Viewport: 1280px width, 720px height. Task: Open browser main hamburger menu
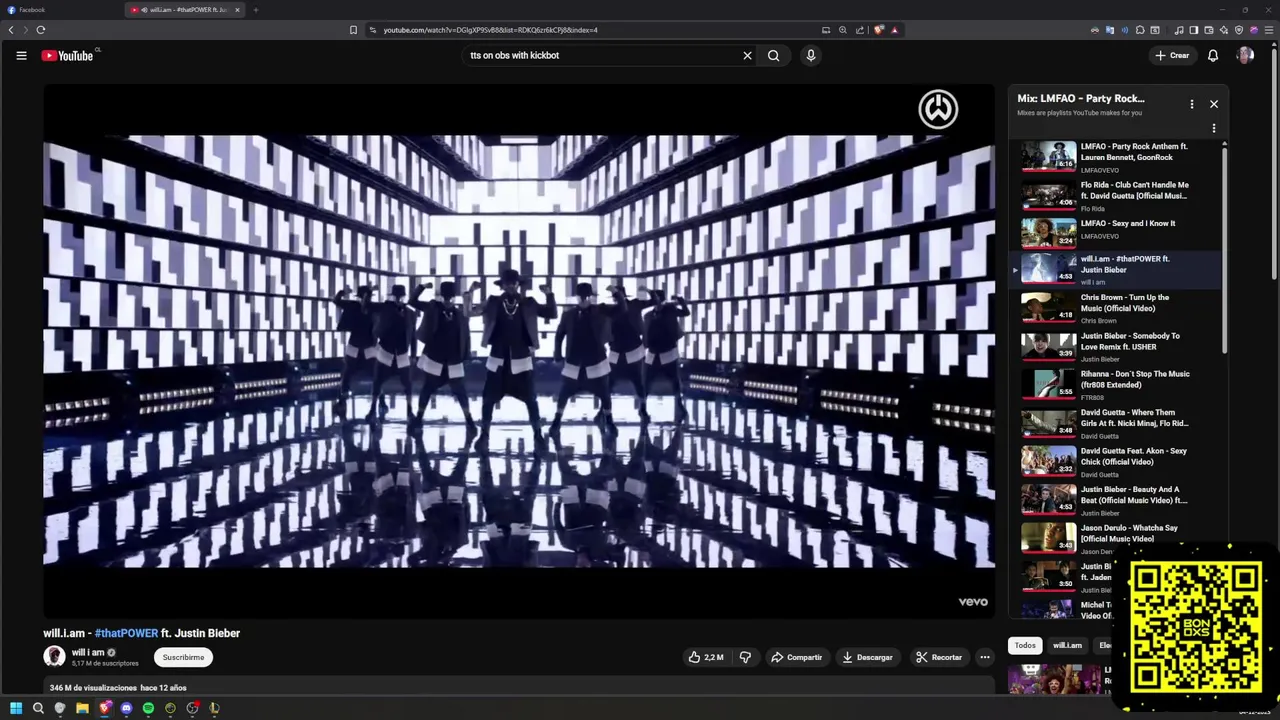[1269, 30]
